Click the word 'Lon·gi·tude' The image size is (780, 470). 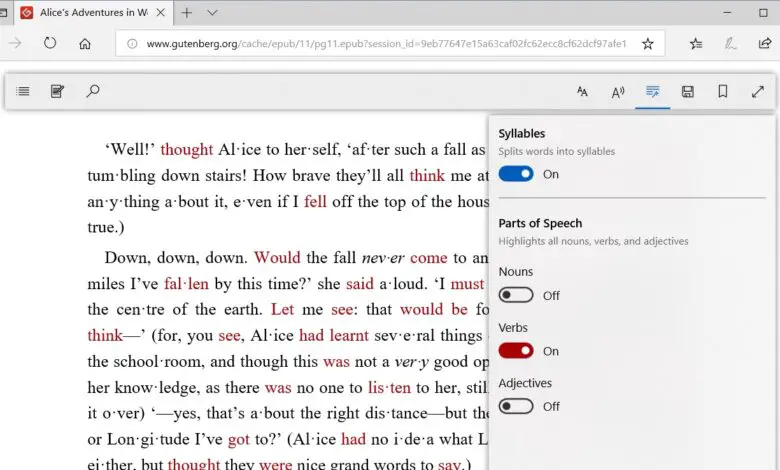148,440
